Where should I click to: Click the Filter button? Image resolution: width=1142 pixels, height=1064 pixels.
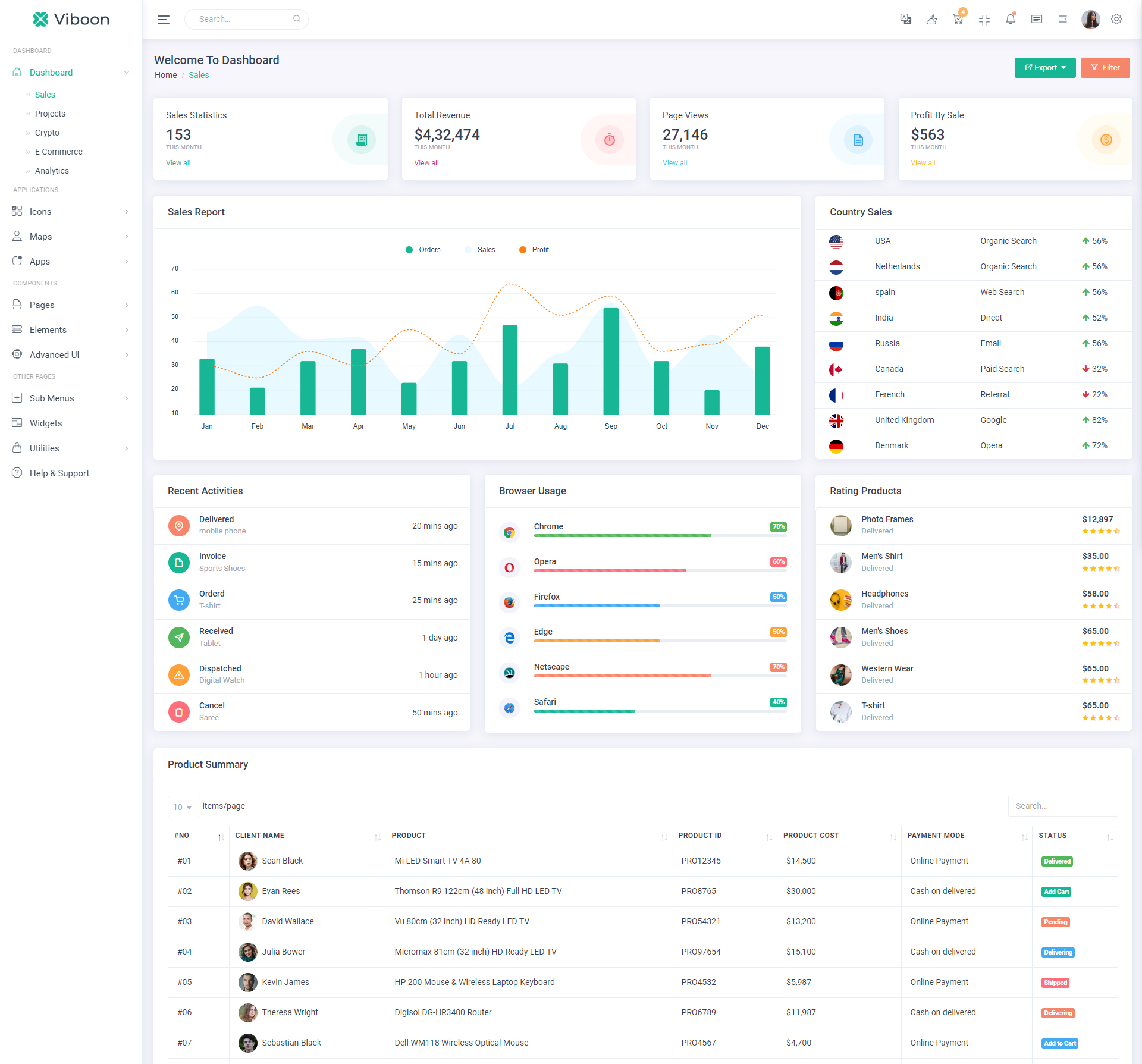click(1105, 68)
